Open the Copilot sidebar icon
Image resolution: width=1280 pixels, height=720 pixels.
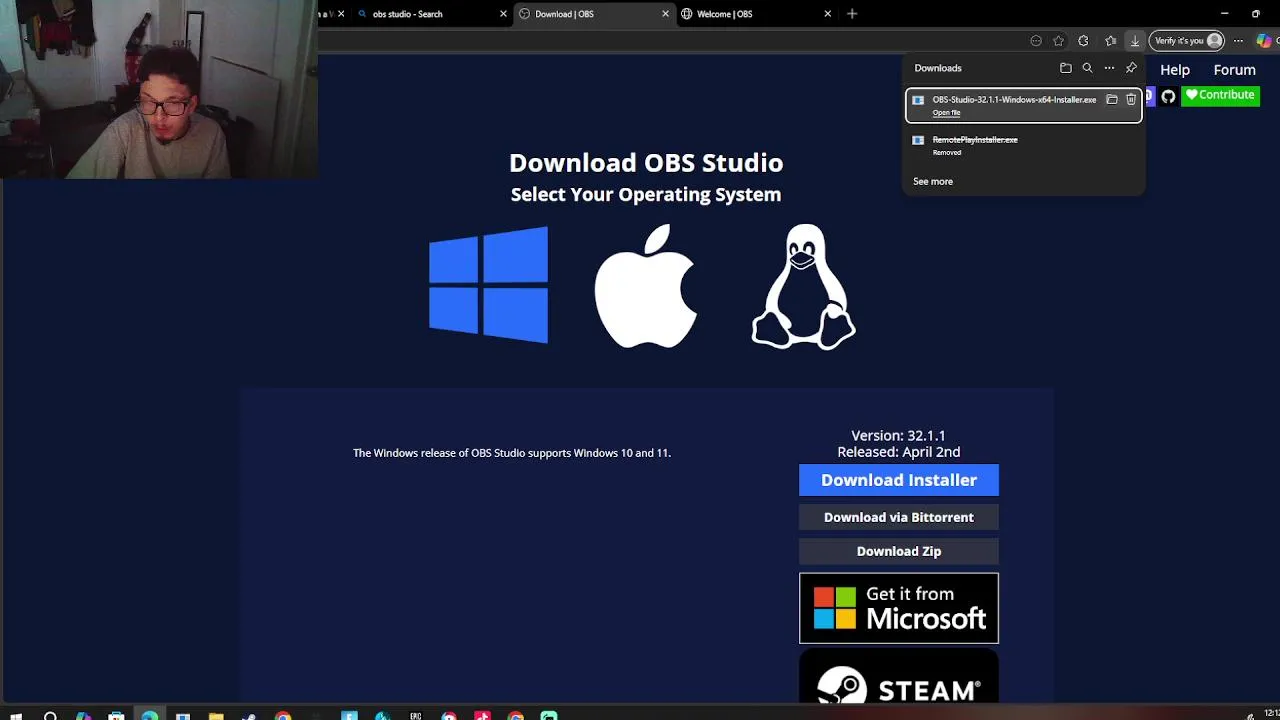(x=1264, y=41)
